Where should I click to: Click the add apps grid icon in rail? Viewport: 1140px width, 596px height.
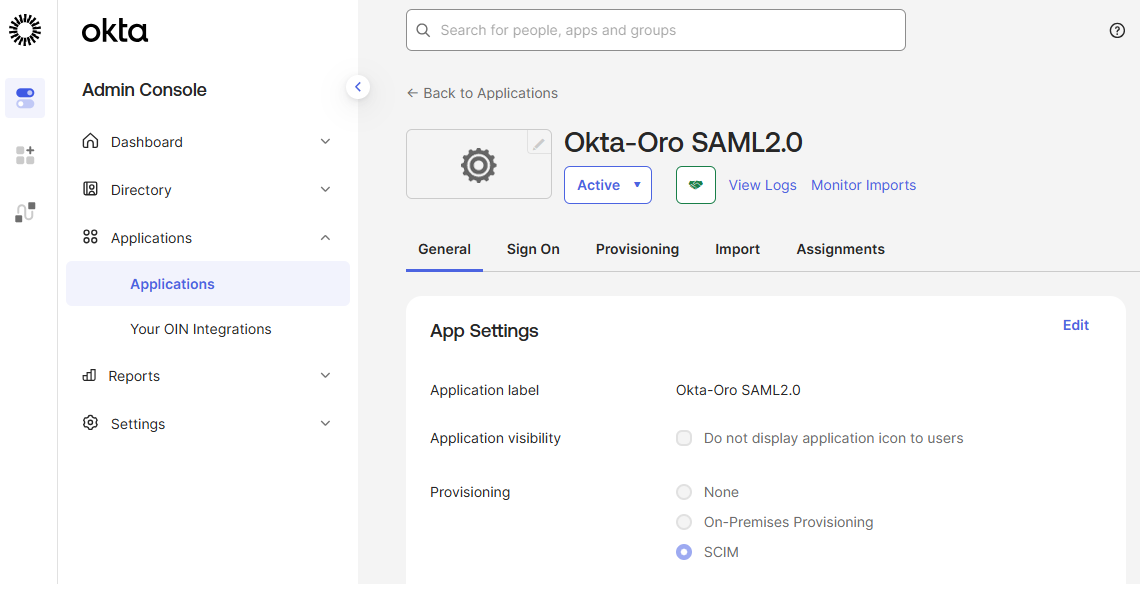[x=25, y=155]
